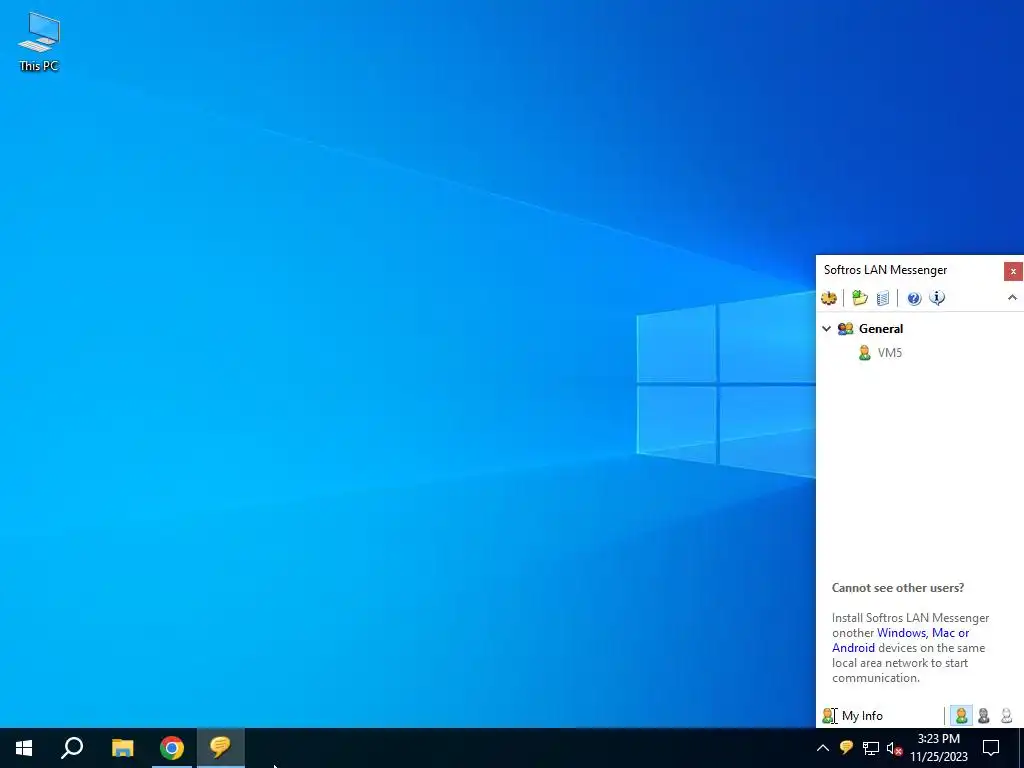This screenshot has width=1024, height=768.
Task: Click the Softros Messenger taskbar button
Action: click(x=221, y=748)
